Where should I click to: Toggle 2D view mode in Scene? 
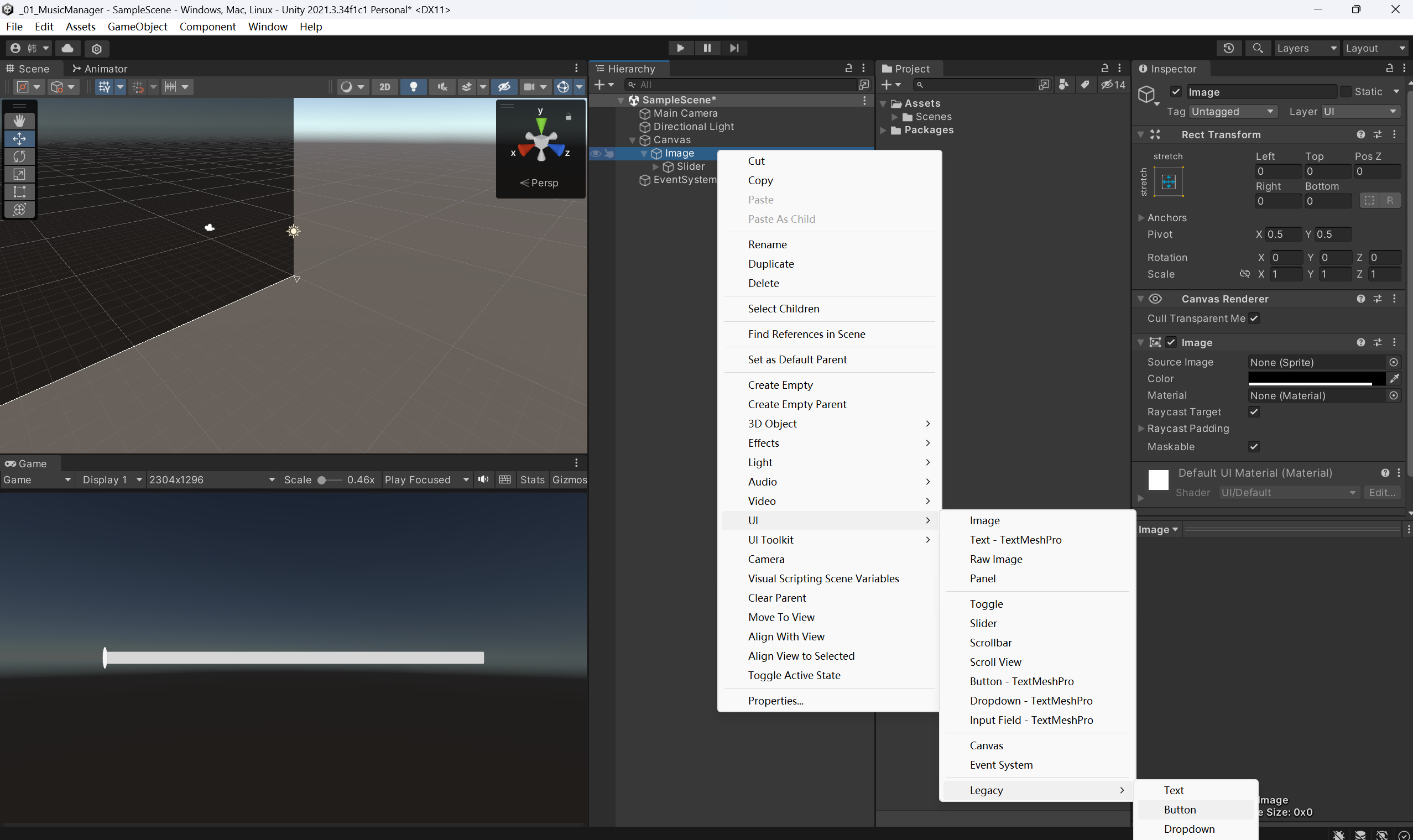click(384, 87)
